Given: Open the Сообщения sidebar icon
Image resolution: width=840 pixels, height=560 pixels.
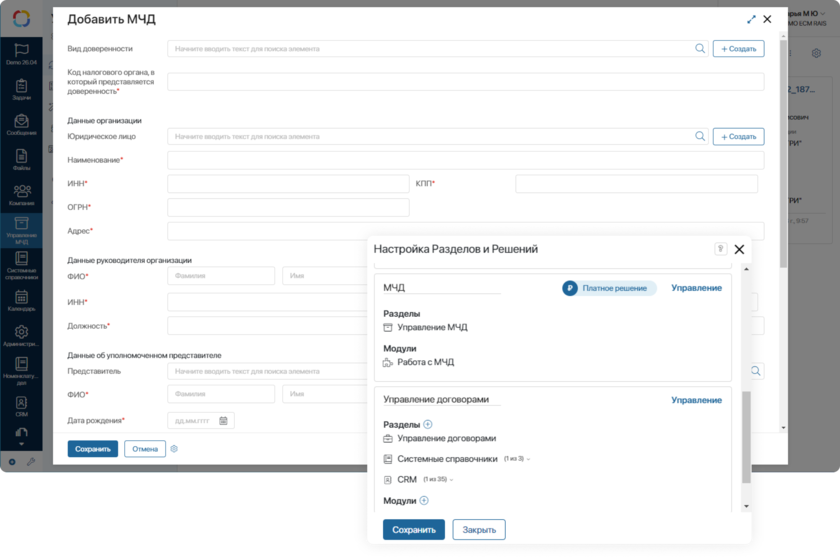Looking at the screenshot, I should [x=22, y=123].
